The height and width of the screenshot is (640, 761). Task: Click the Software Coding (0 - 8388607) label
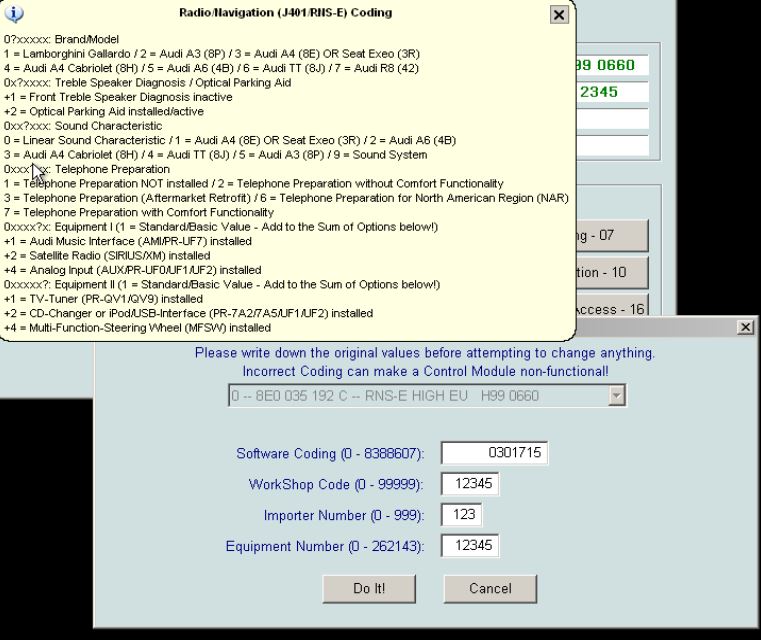(x=330, y=454)
